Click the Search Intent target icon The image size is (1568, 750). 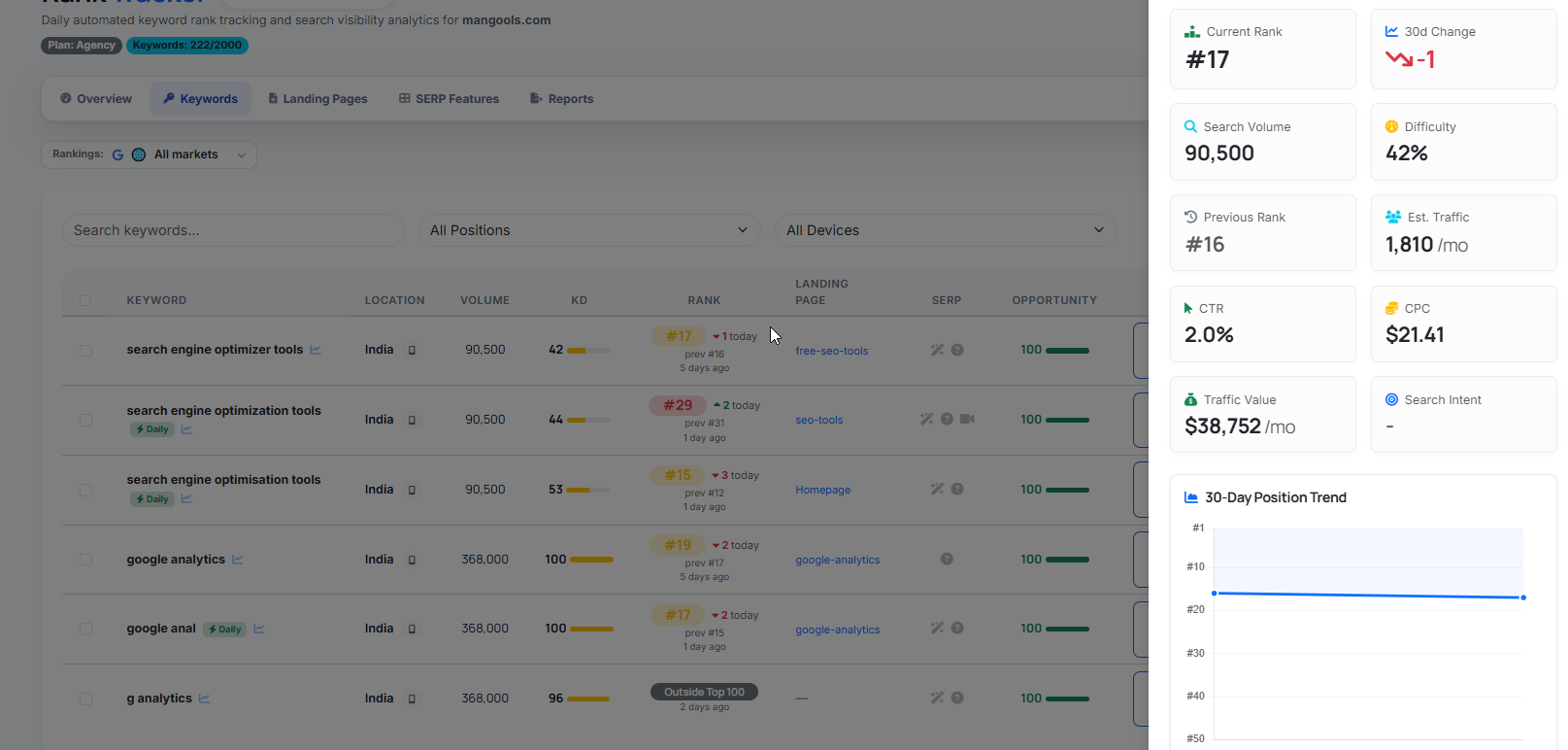point(1392,400)
